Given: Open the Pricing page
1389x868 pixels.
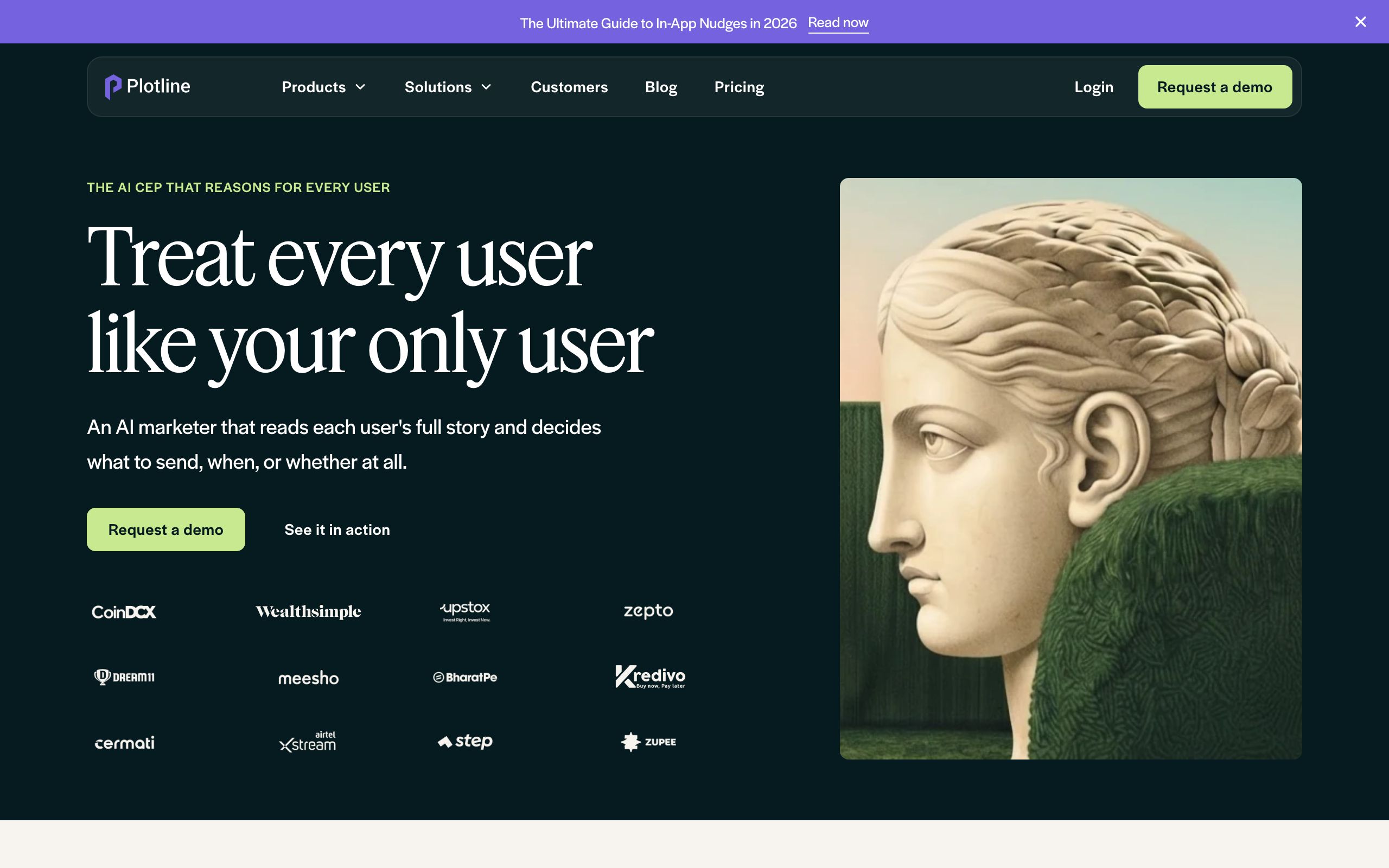Looking at the screenshot, I should pos(738,87).
